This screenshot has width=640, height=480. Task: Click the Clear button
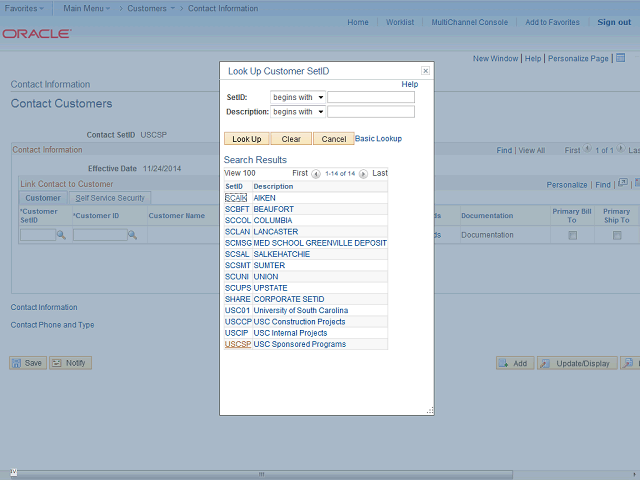pyautogui.click(x=291, y=139)
